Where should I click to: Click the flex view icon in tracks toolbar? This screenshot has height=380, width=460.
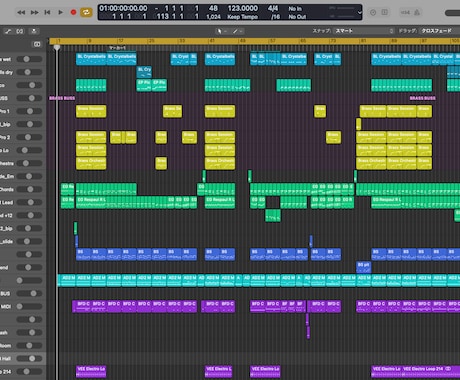pyautogui.click(x=20, y=31)
